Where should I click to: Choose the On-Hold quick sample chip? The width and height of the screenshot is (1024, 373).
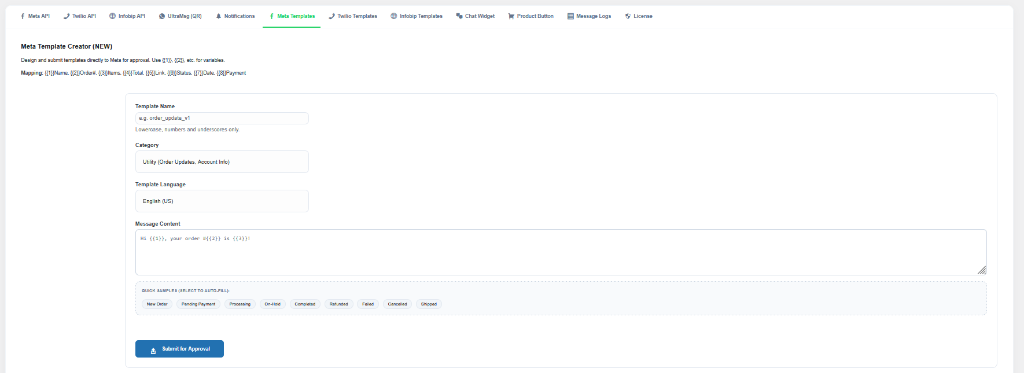(273, 304)
